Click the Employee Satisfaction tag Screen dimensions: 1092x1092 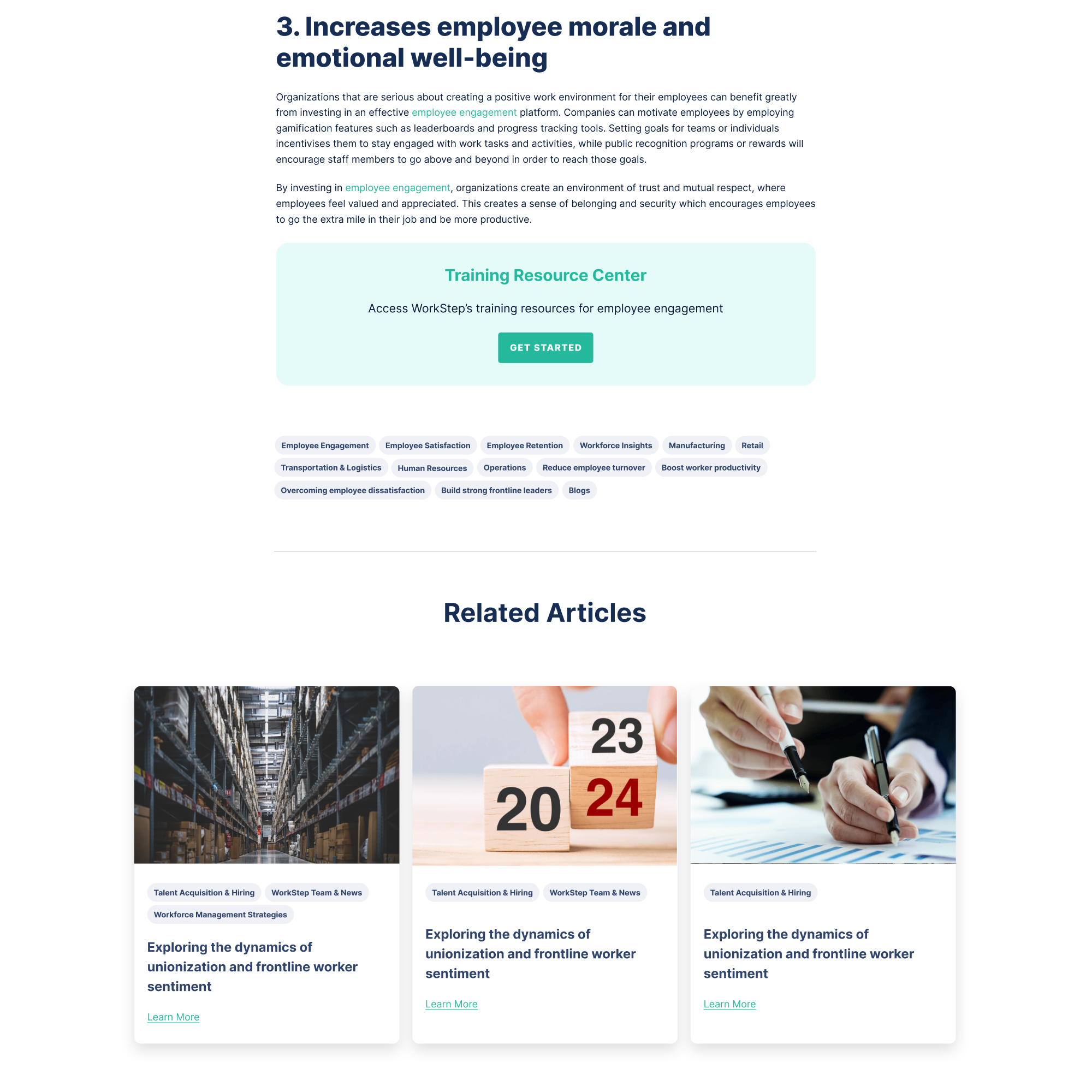[x=428, y=445]
